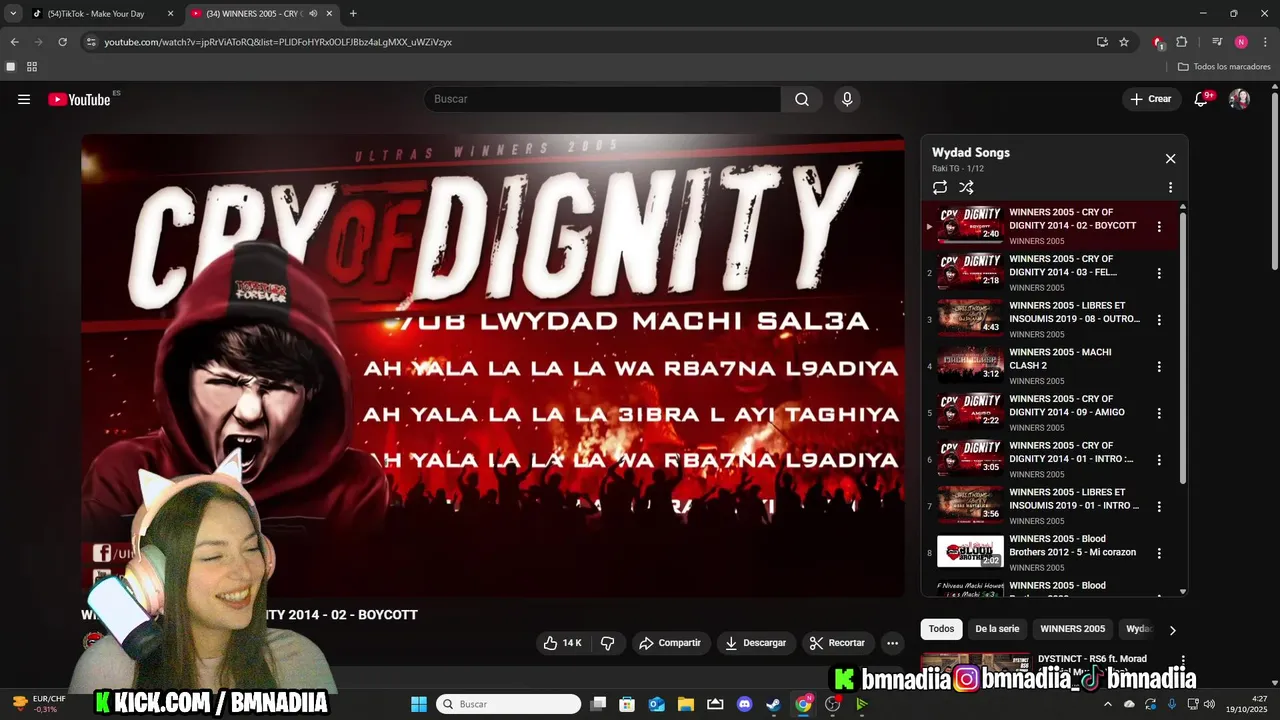1280x720 pixels.
Task: Open the Chrome extensions puzzle icon
Action: (1182, 42)
